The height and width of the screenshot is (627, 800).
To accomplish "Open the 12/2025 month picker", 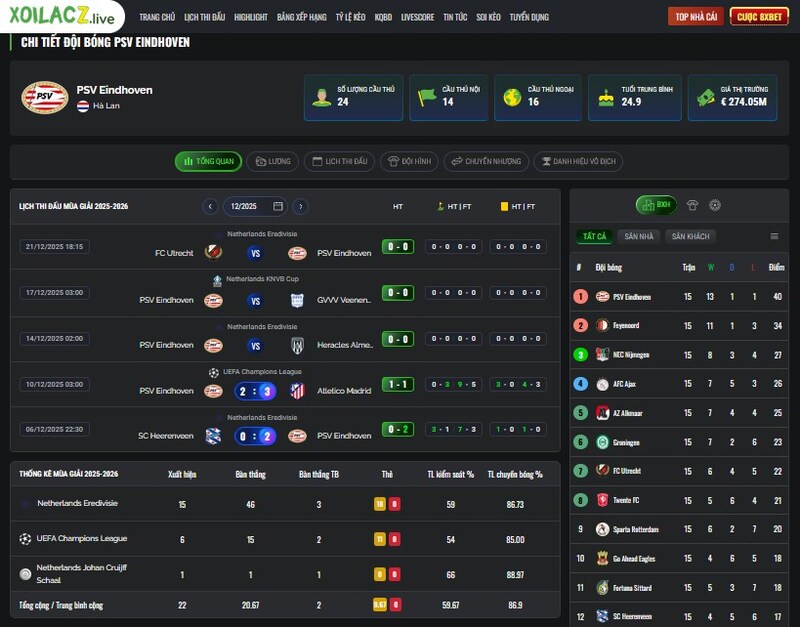I will (x=256, y=206).
